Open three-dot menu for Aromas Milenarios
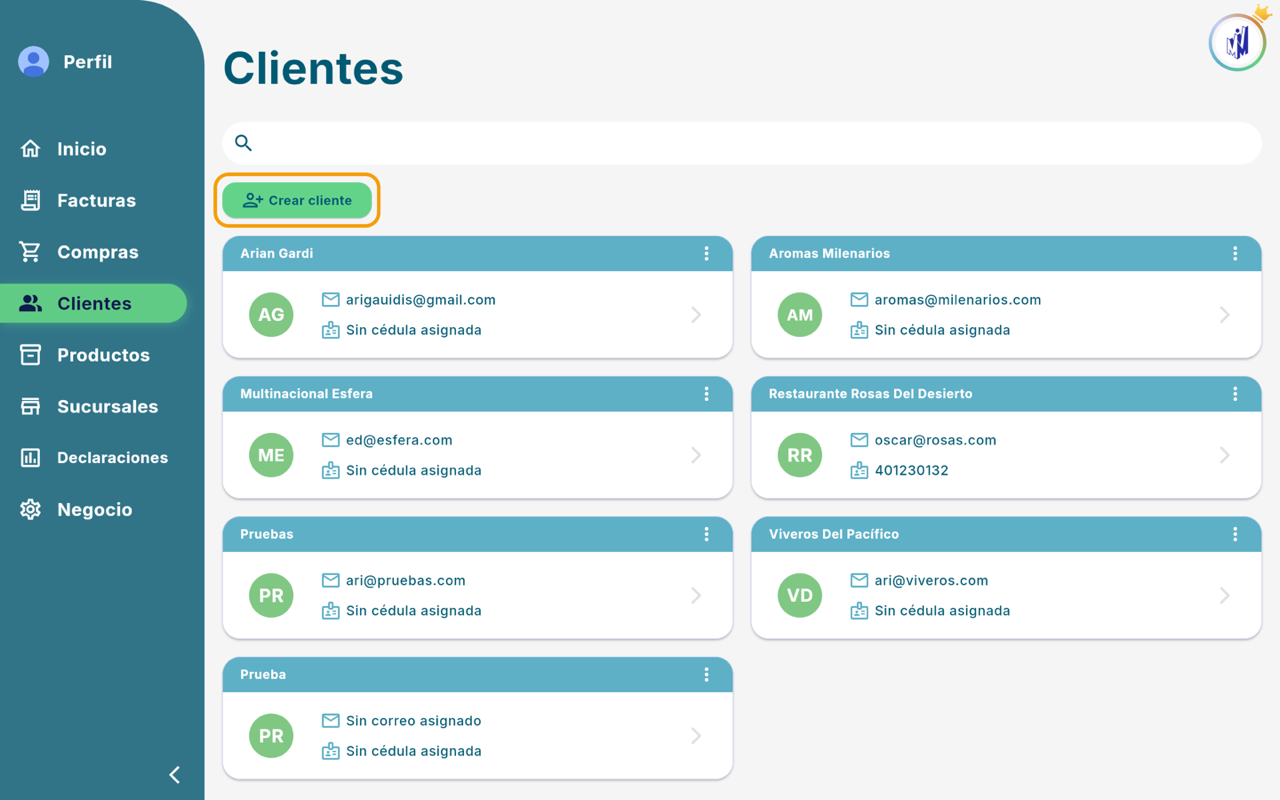This screenshot has height=800, width=1280. click(1235, 254)
